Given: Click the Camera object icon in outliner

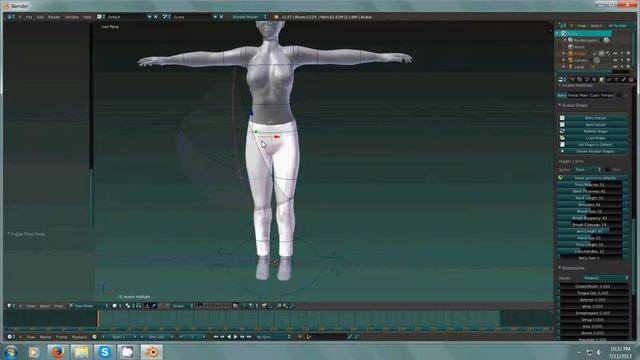Looking at the screenshot, I should (x=571, y=60).
